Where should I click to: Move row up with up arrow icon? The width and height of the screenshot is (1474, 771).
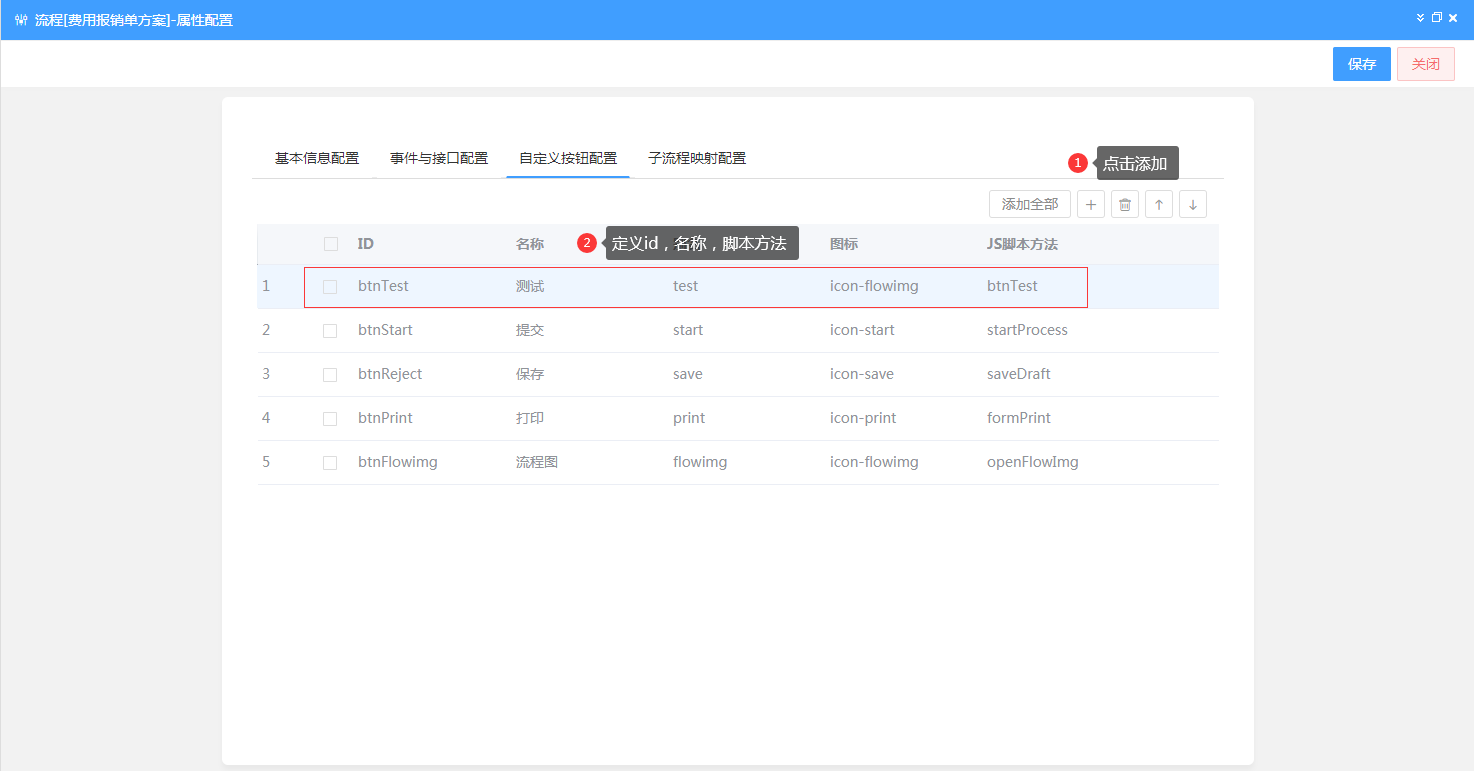click(x=1159, y=204)
